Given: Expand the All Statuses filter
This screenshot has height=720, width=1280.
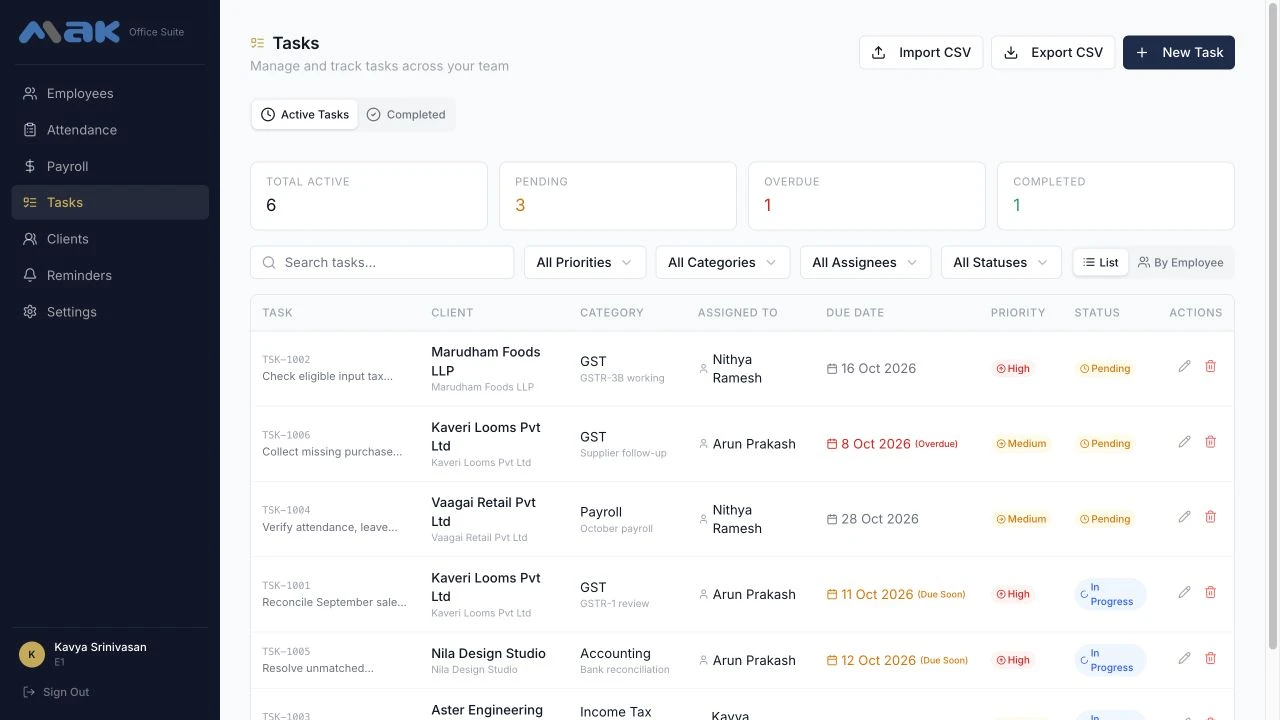Looking at the screenshot, I should coord(1001,263).
